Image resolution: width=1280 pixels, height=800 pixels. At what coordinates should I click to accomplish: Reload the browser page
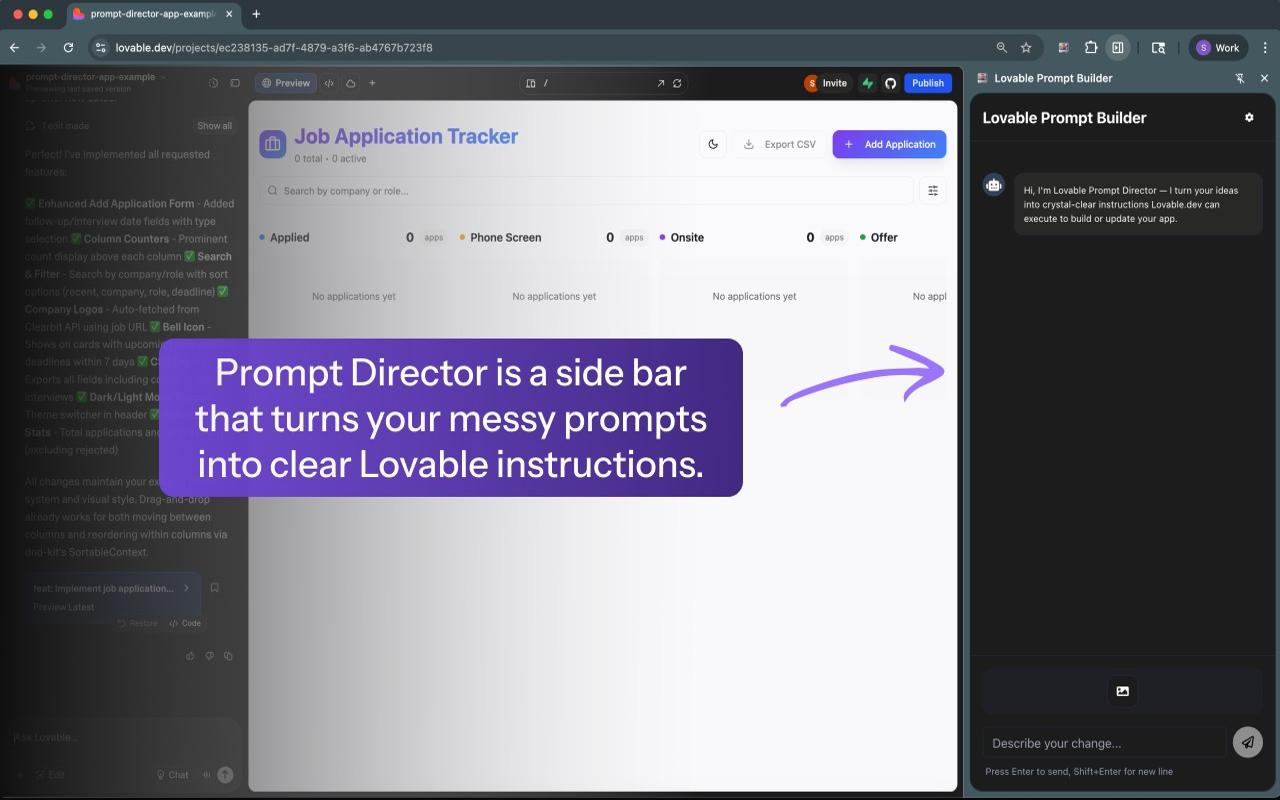click(x=68, y=47)
